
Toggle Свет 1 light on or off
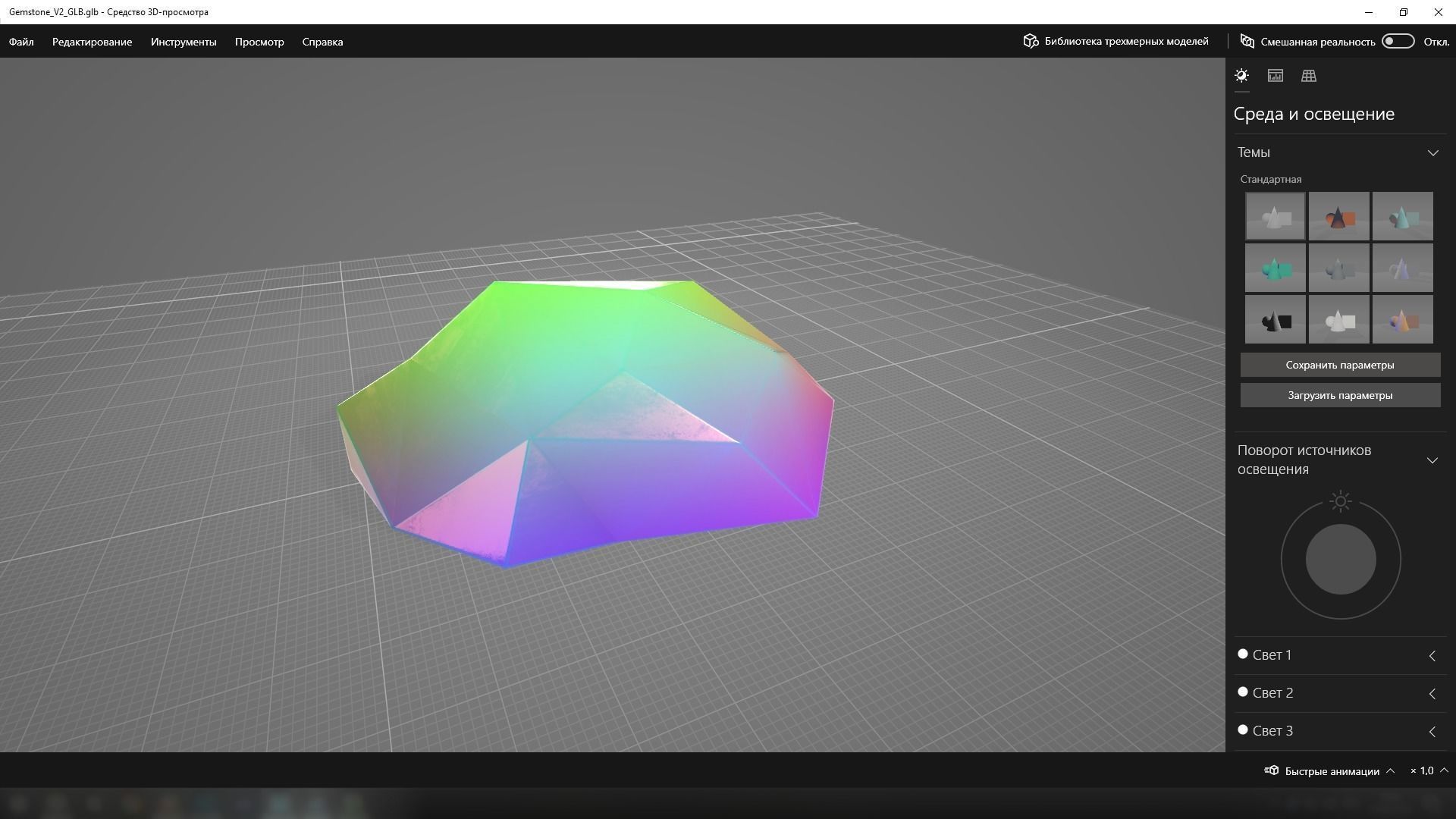1243,654
